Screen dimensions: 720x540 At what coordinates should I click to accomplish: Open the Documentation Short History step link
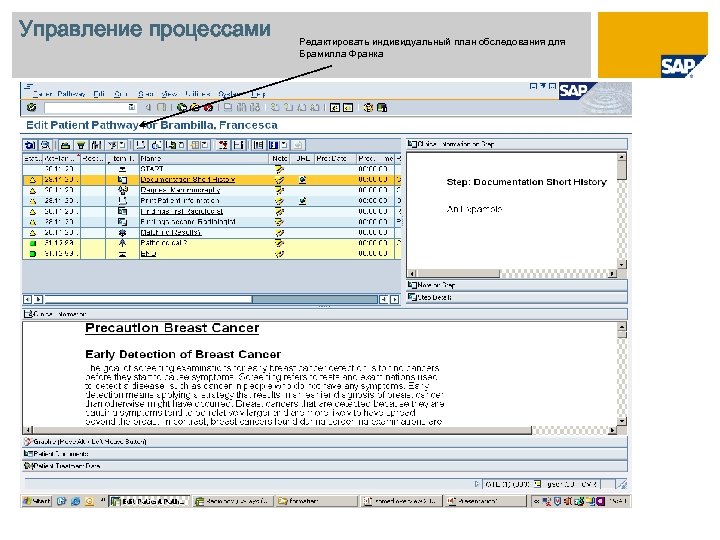tap(188, 180)
